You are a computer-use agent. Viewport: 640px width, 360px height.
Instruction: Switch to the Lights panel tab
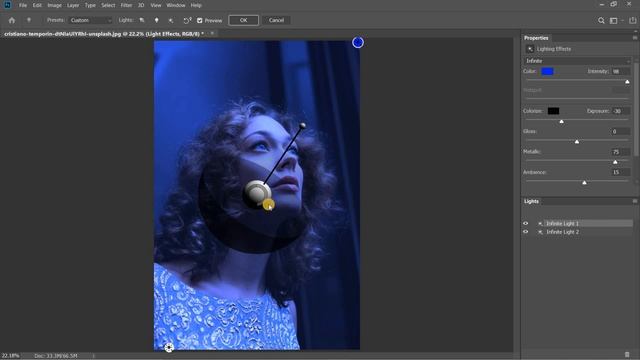pos(531,201)
